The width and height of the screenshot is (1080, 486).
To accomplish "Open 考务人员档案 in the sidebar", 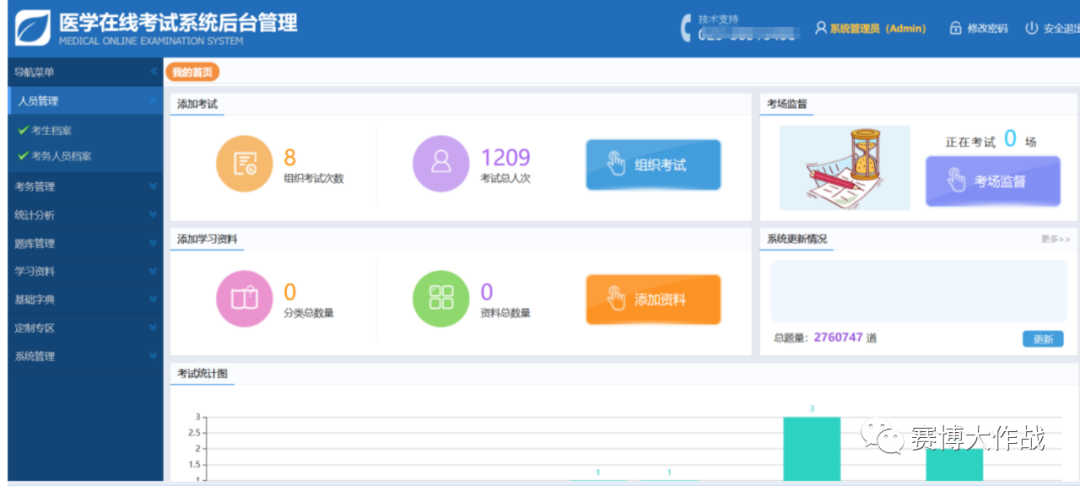I will click(61, 156).
